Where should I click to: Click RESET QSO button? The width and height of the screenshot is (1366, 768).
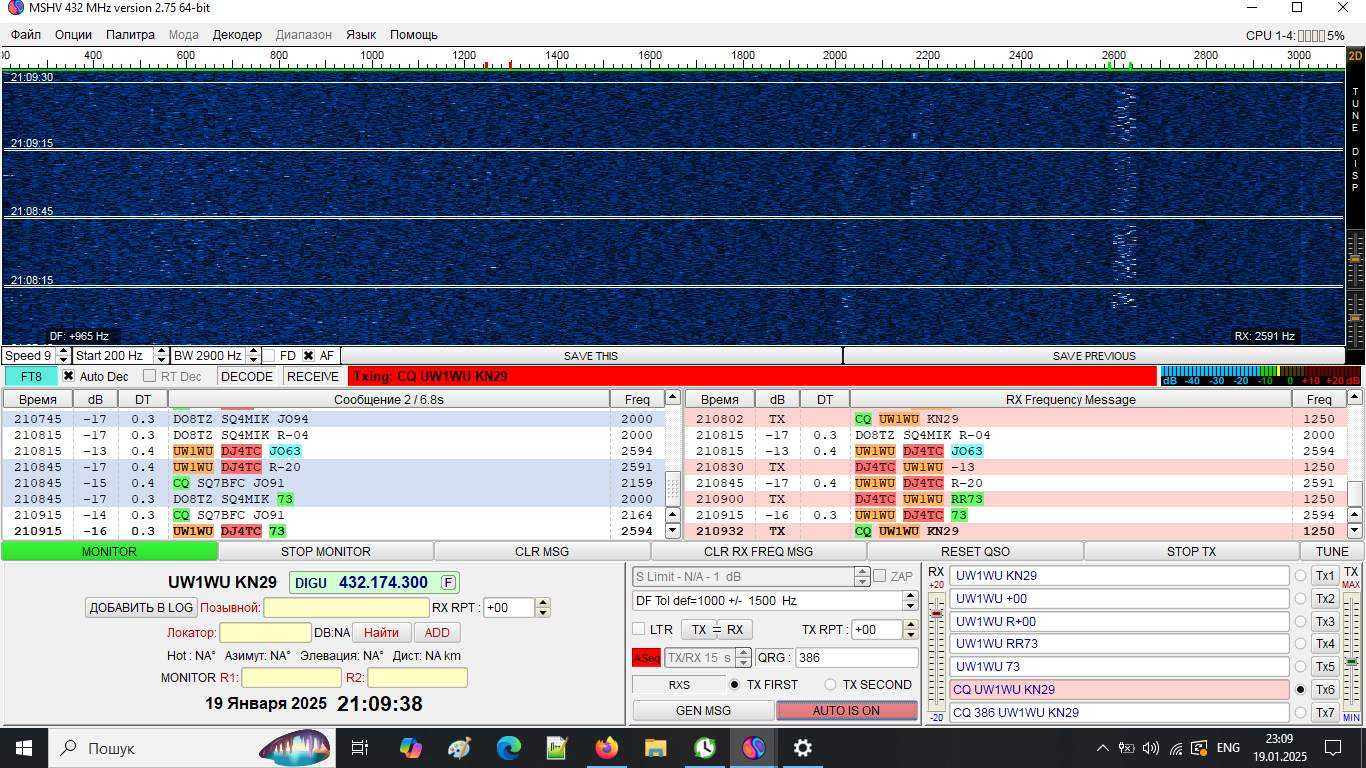(x=975, y=551)
